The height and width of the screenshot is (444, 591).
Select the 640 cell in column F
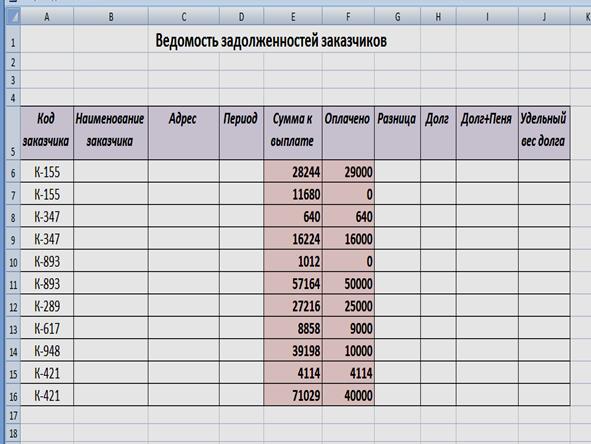[x=348, y=216]
